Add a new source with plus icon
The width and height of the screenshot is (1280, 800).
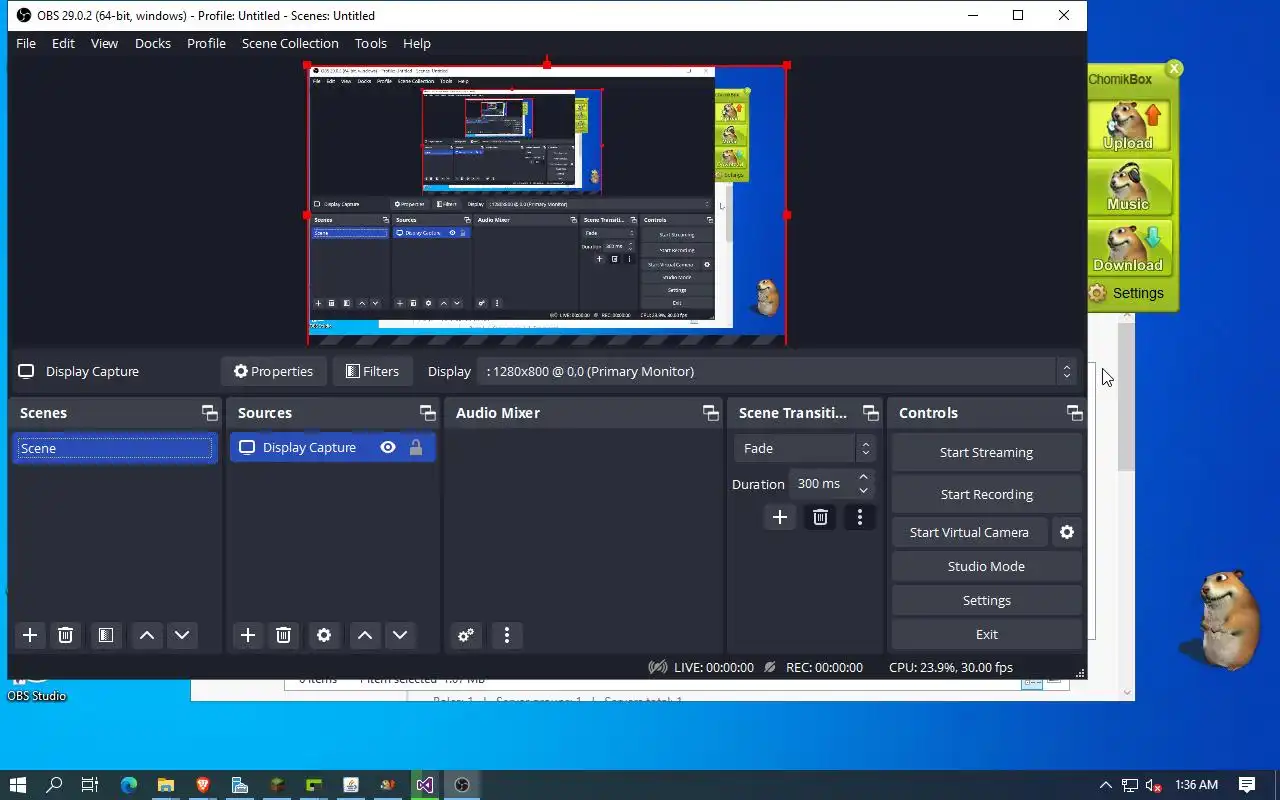tap(248, 635)
